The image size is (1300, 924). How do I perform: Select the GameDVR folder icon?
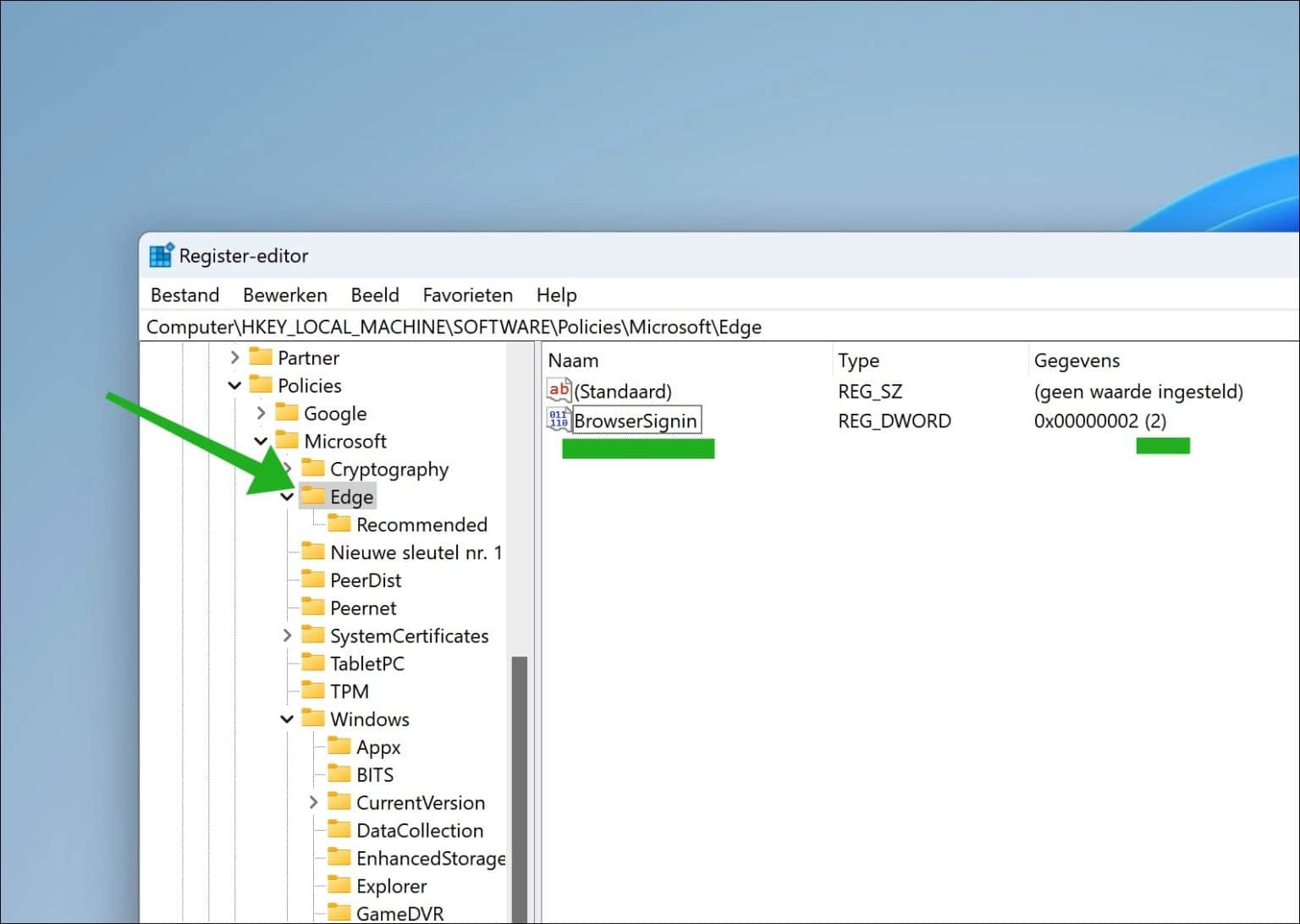click(x=339, y=913)
